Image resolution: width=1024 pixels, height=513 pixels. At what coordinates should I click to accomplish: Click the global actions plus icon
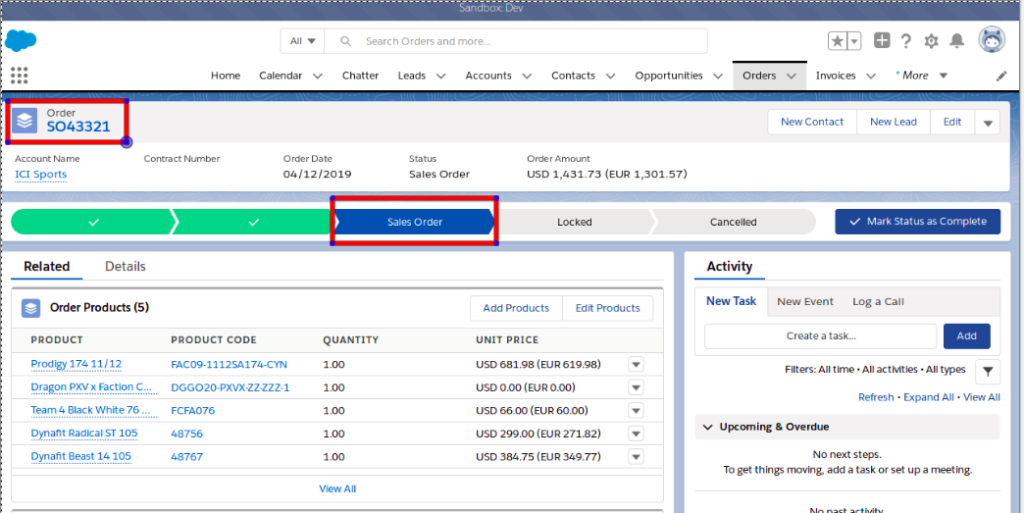[x=881, y=41]
